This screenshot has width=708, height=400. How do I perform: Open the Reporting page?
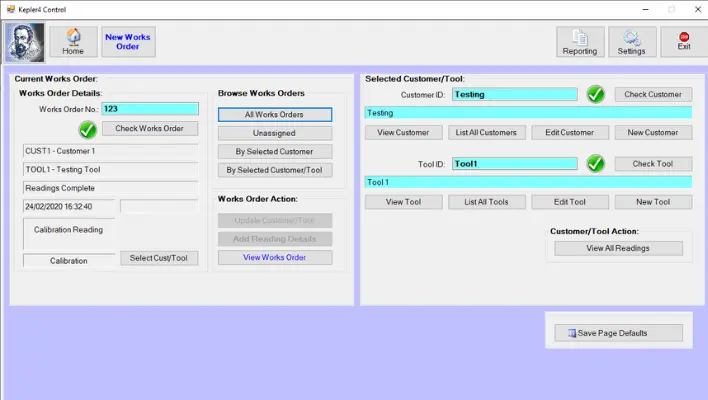[x=580, y=42]
